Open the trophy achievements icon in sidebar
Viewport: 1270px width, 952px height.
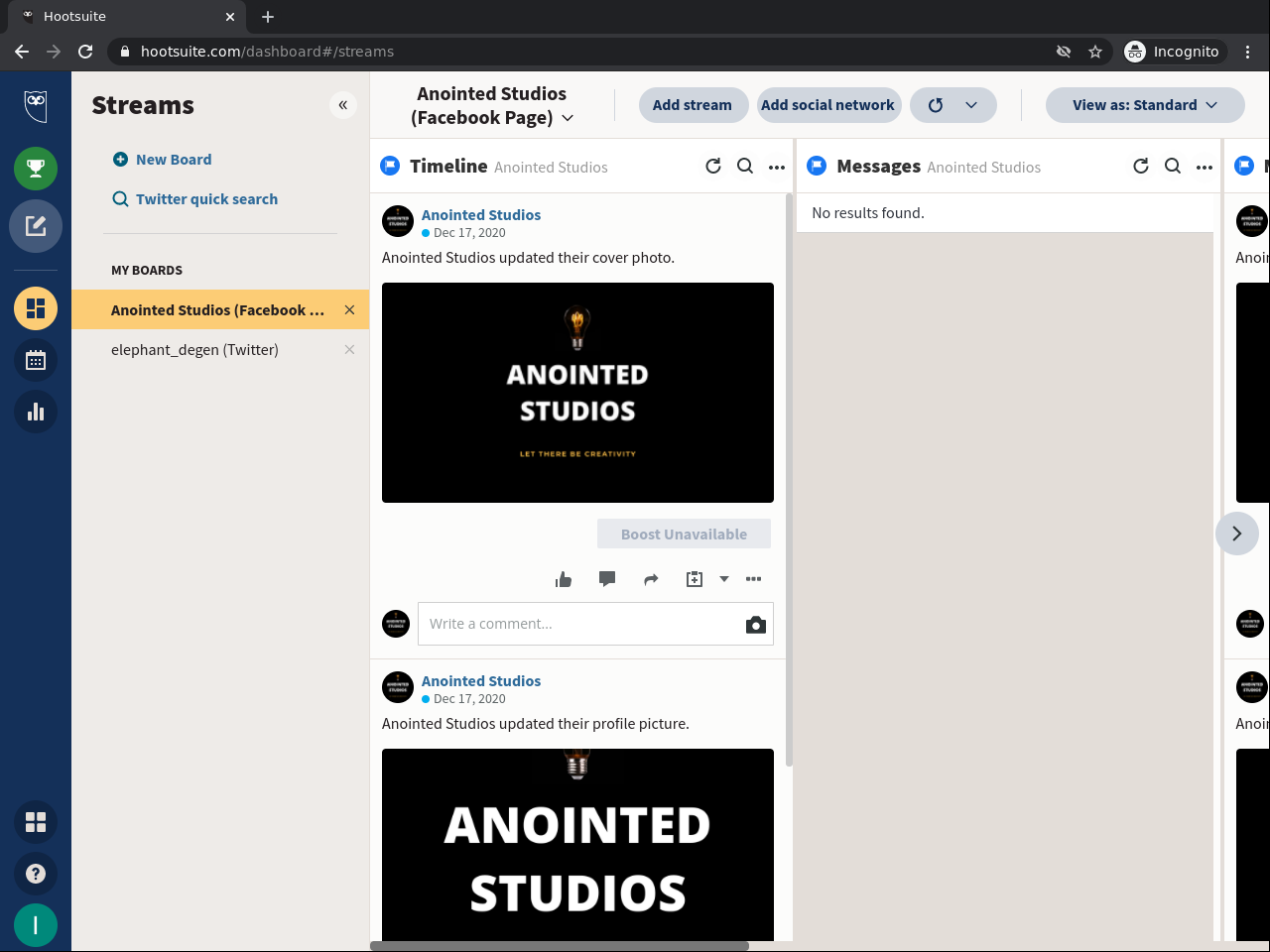click(x=36, y=169)
